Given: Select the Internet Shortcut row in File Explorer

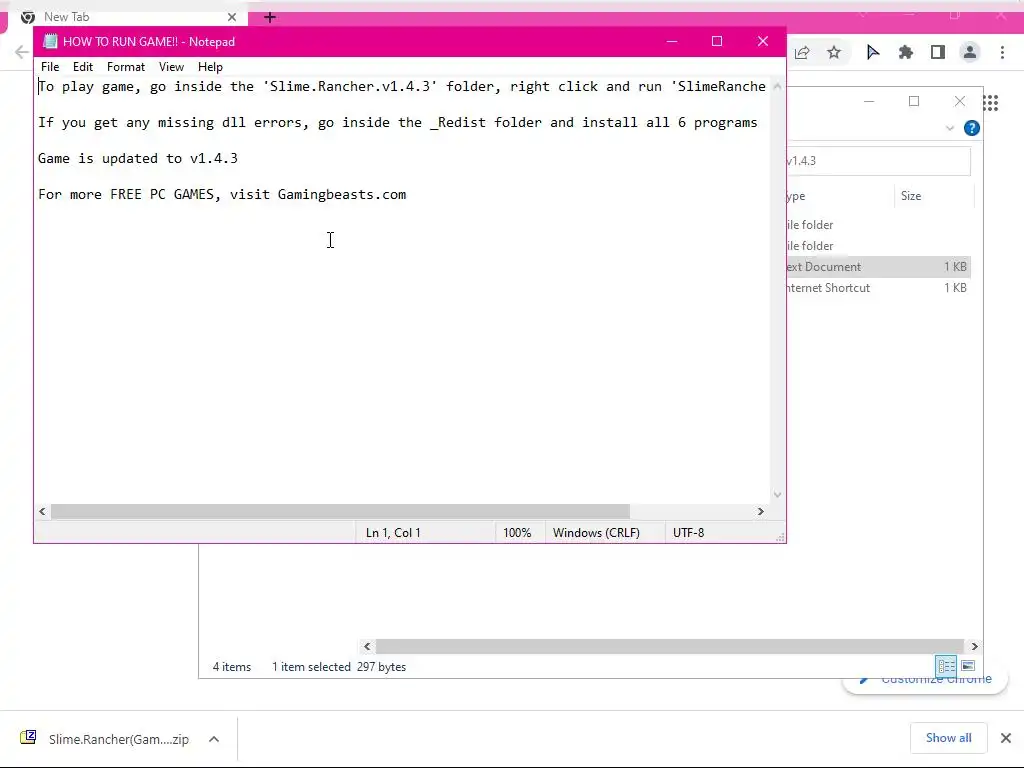Looking at the screenshot, I should point(878,288).
